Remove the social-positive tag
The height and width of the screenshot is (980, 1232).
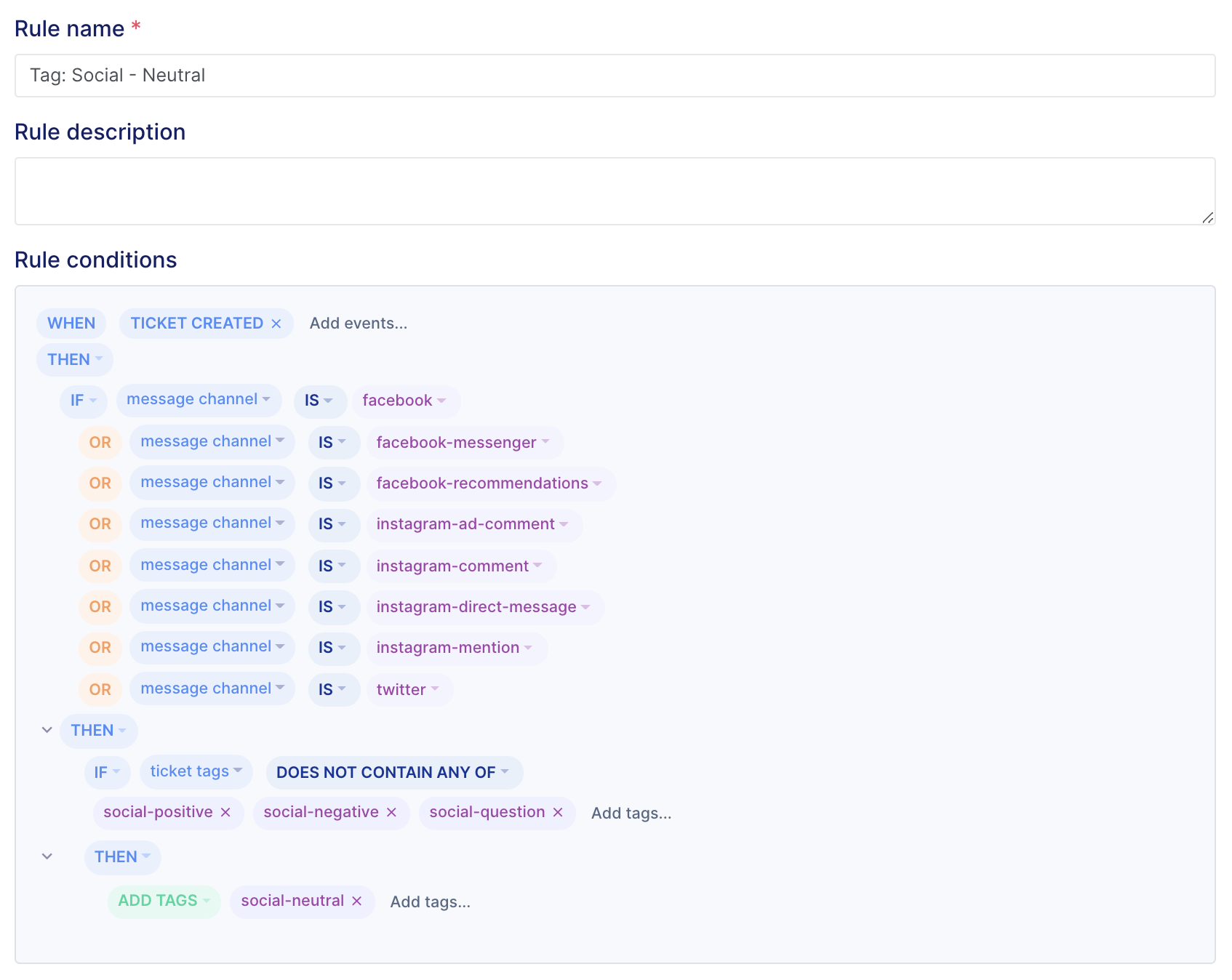(225, 812)
